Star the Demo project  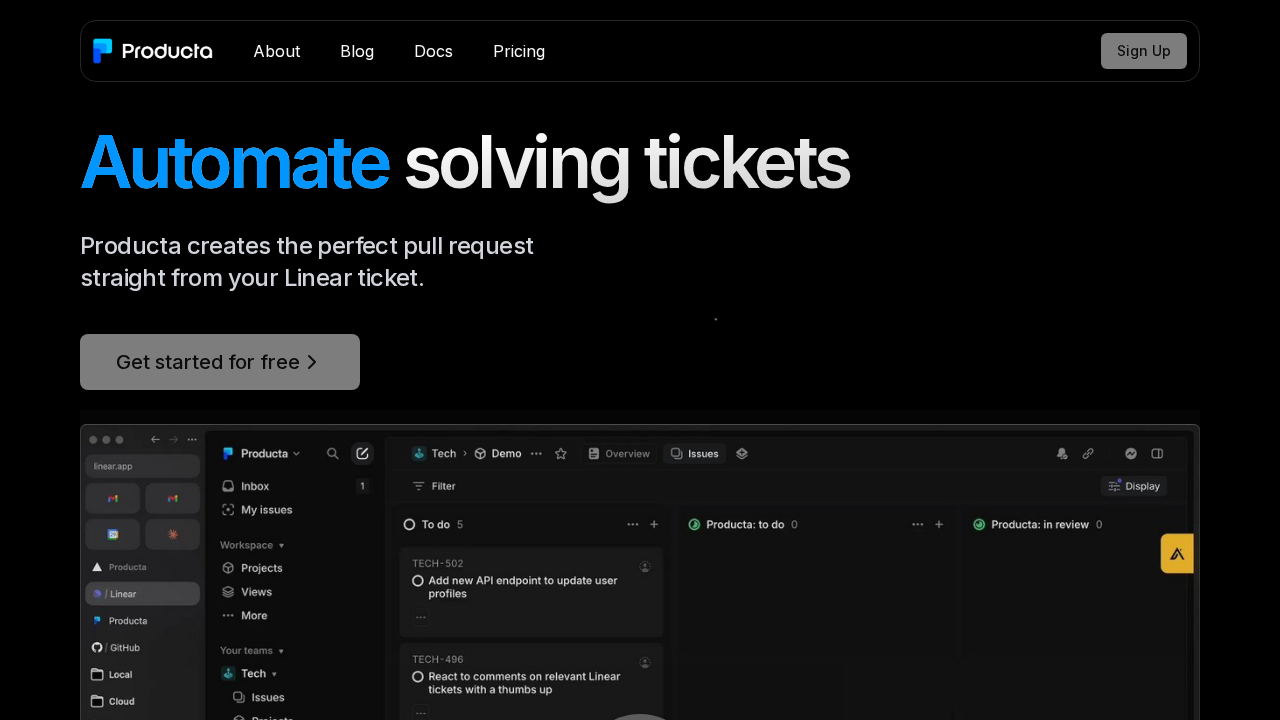(561, 453)
